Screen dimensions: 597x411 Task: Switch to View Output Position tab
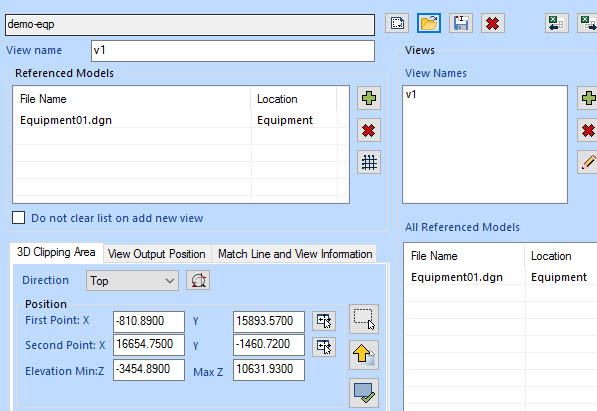point(156,254)
